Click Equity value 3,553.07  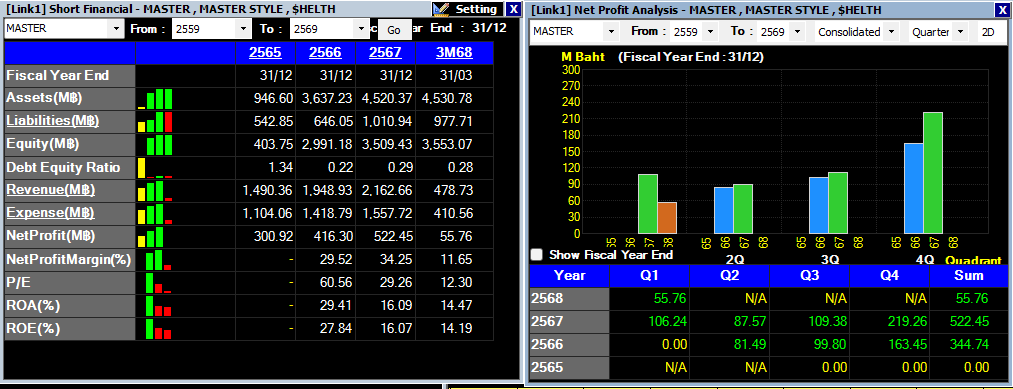[446, 144]
